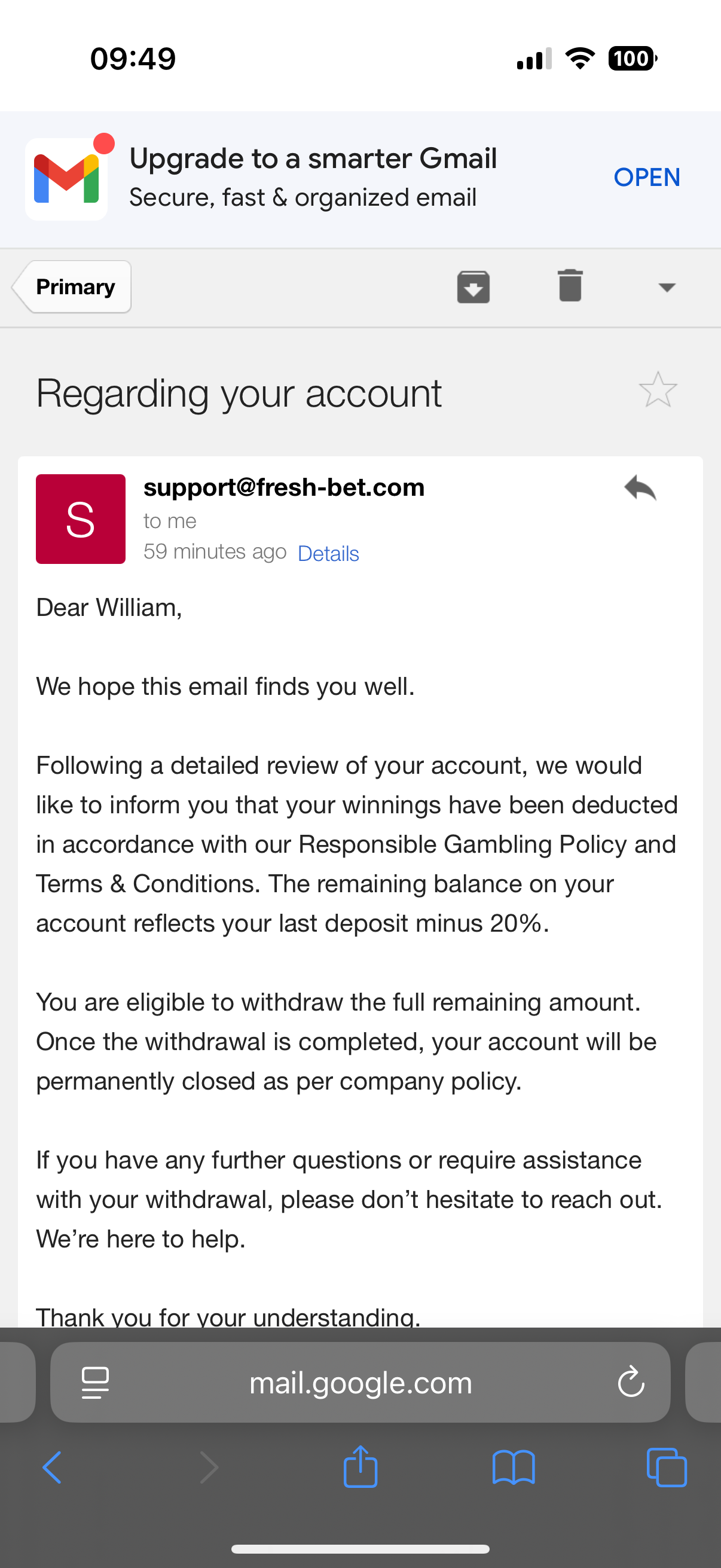Tap the 'to me' recipient line
Image resolution: width=721 pixels, height=1568 pixels.
pos(170,521)
